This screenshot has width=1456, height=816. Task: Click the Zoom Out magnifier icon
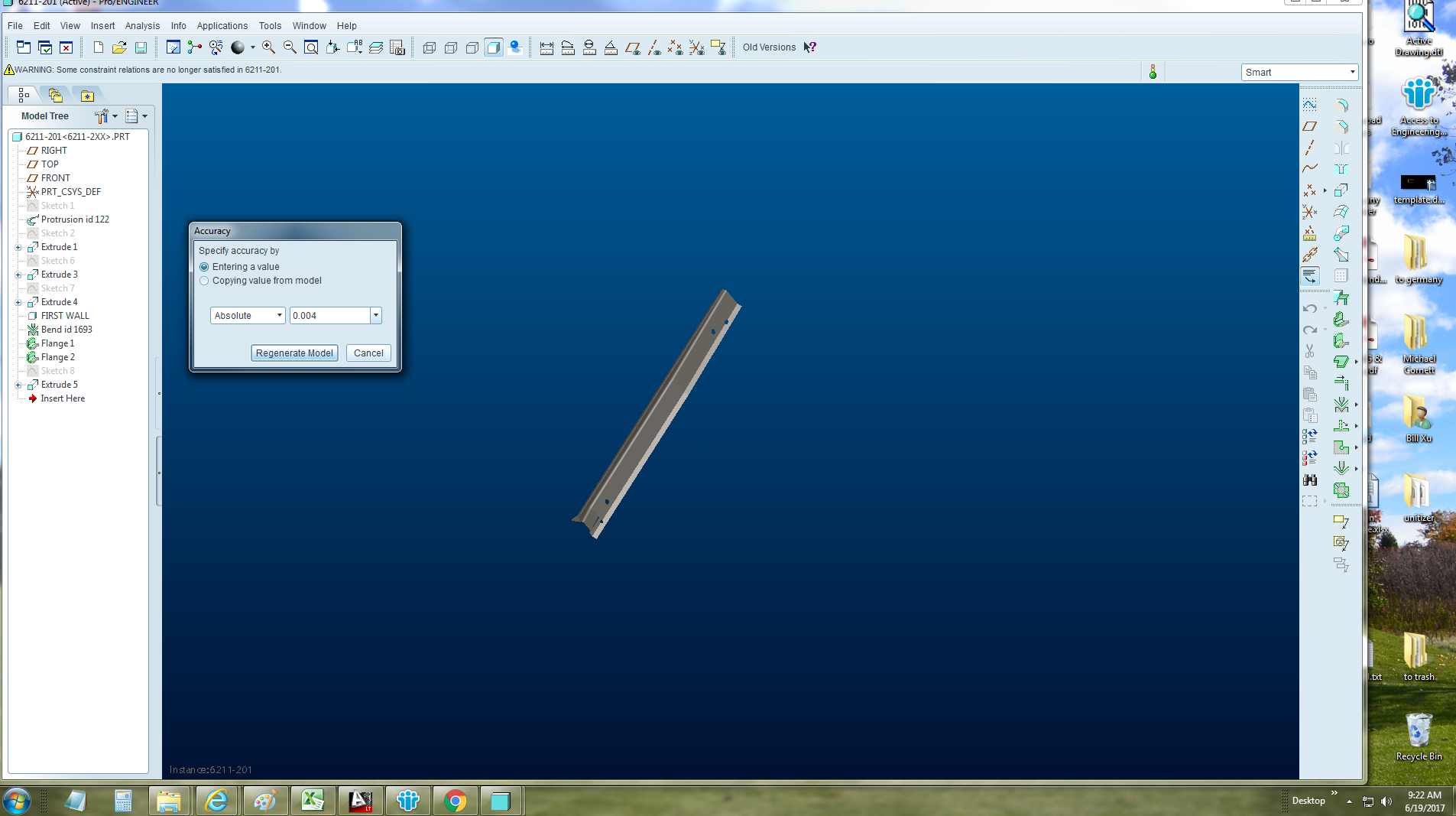pos(290,47)
